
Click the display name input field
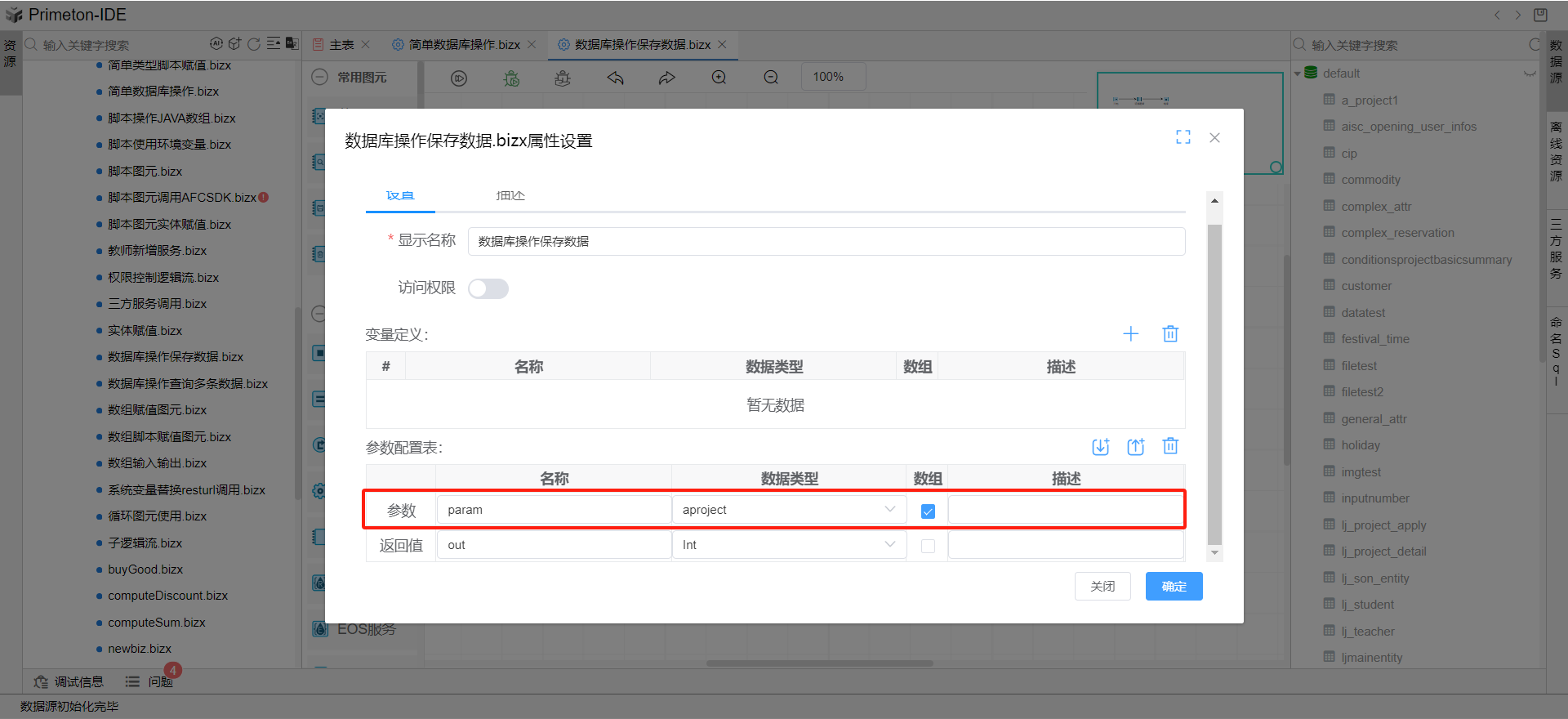826,242
